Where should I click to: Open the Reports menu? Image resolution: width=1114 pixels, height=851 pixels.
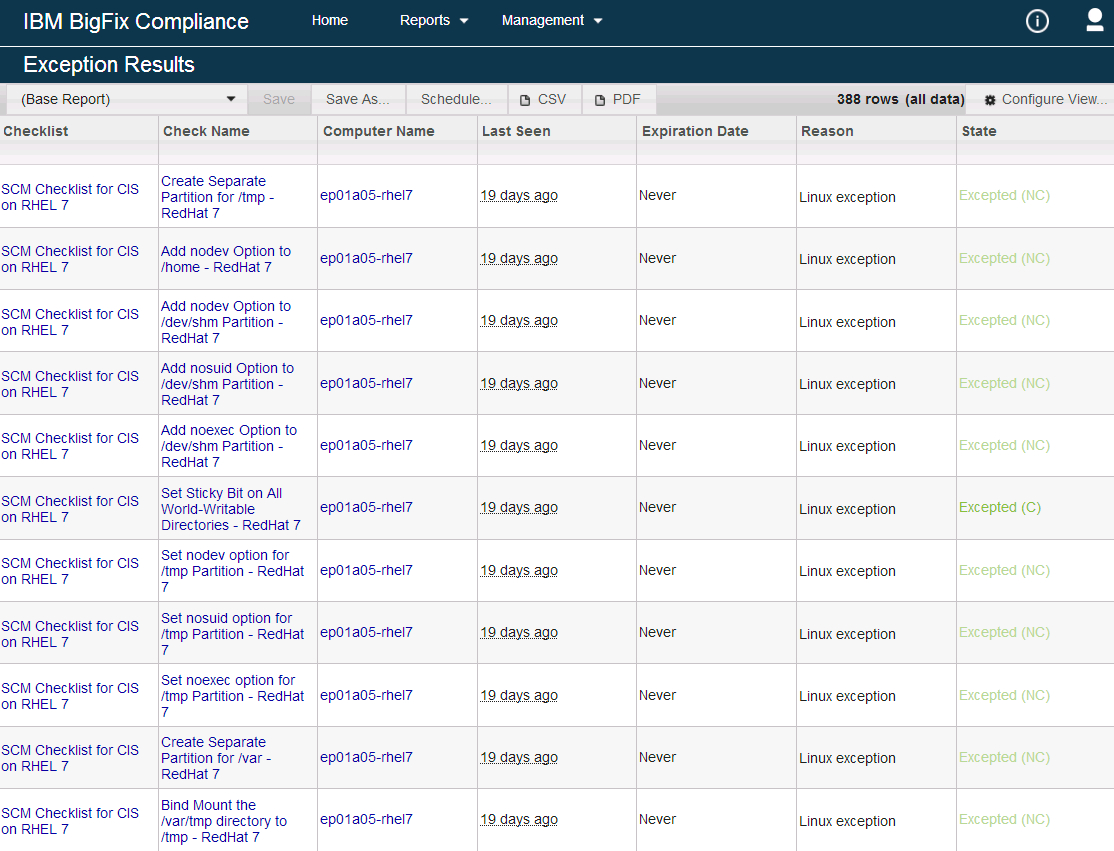(434, 21)
